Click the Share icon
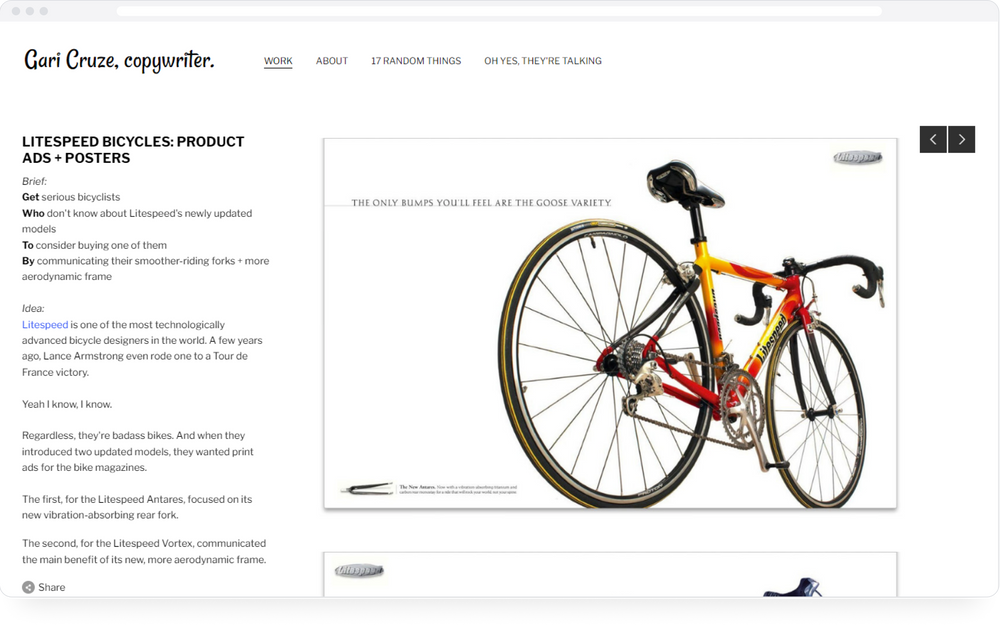Image resolution: width=1000 pixels, height=632 pixels. (28, 587)
